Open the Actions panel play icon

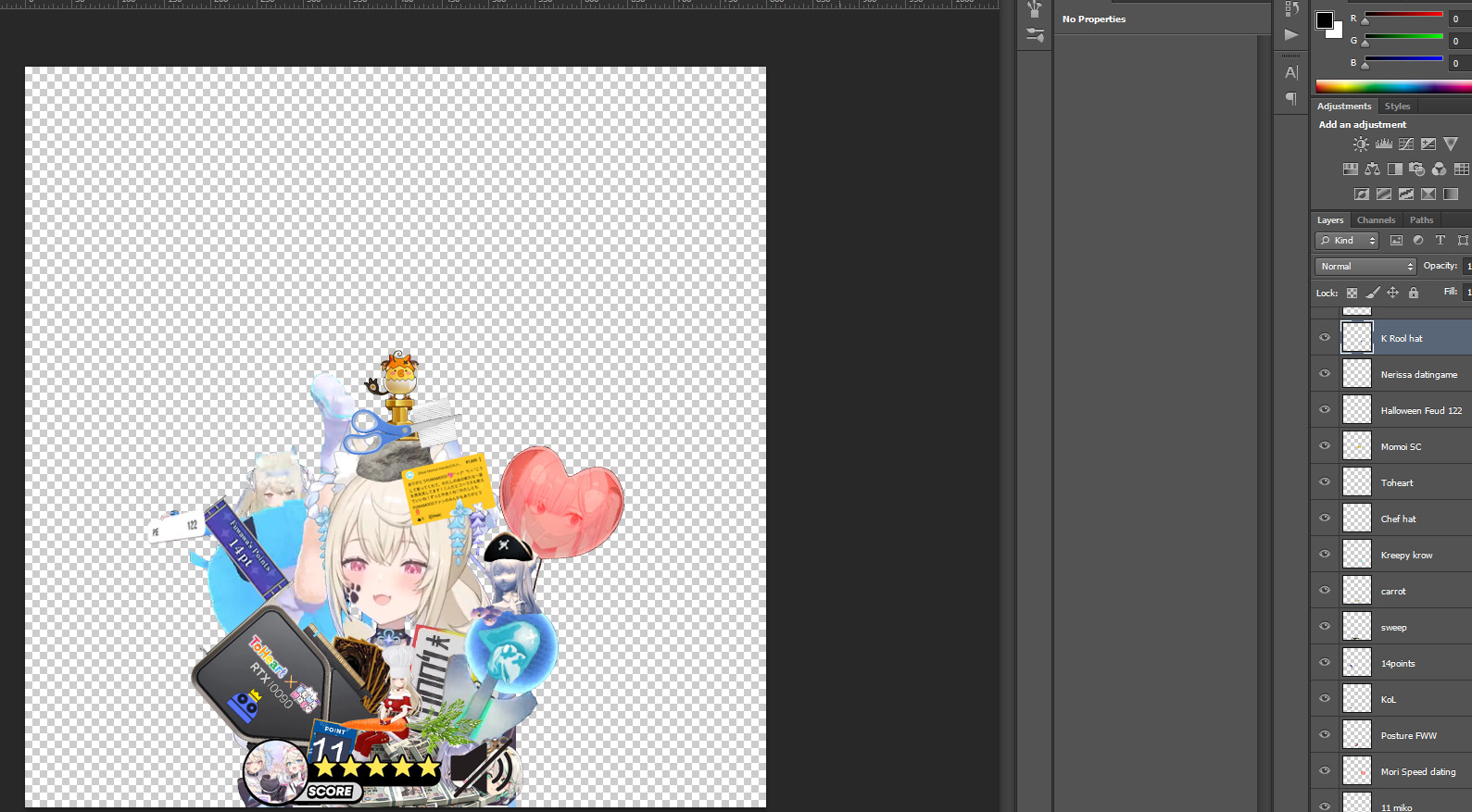[x=1291, y=35]
